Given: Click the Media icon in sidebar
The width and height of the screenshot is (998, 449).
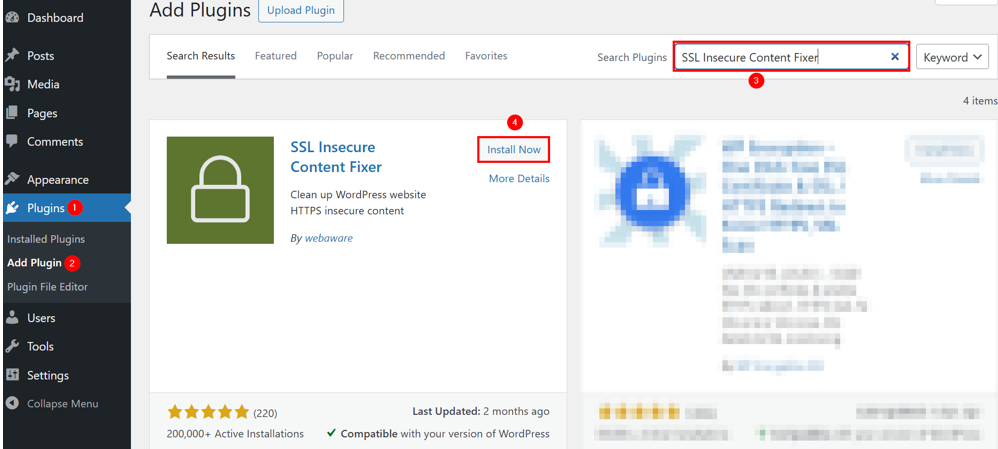Looking at the screenshot, I should click(x=11, y=84).
